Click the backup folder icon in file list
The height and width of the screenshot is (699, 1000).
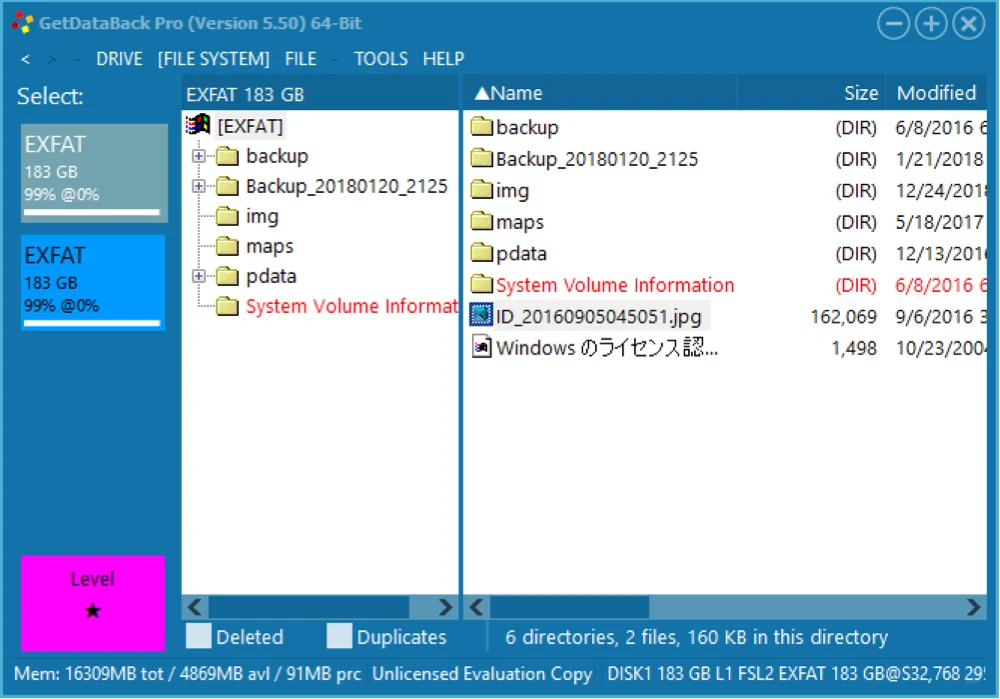click(482, 127)
